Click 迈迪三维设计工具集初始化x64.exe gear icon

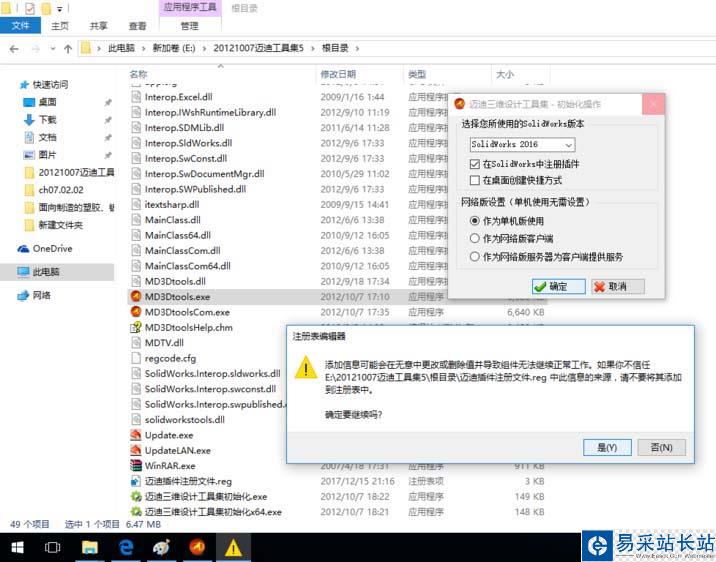click(x=136, y=512)
